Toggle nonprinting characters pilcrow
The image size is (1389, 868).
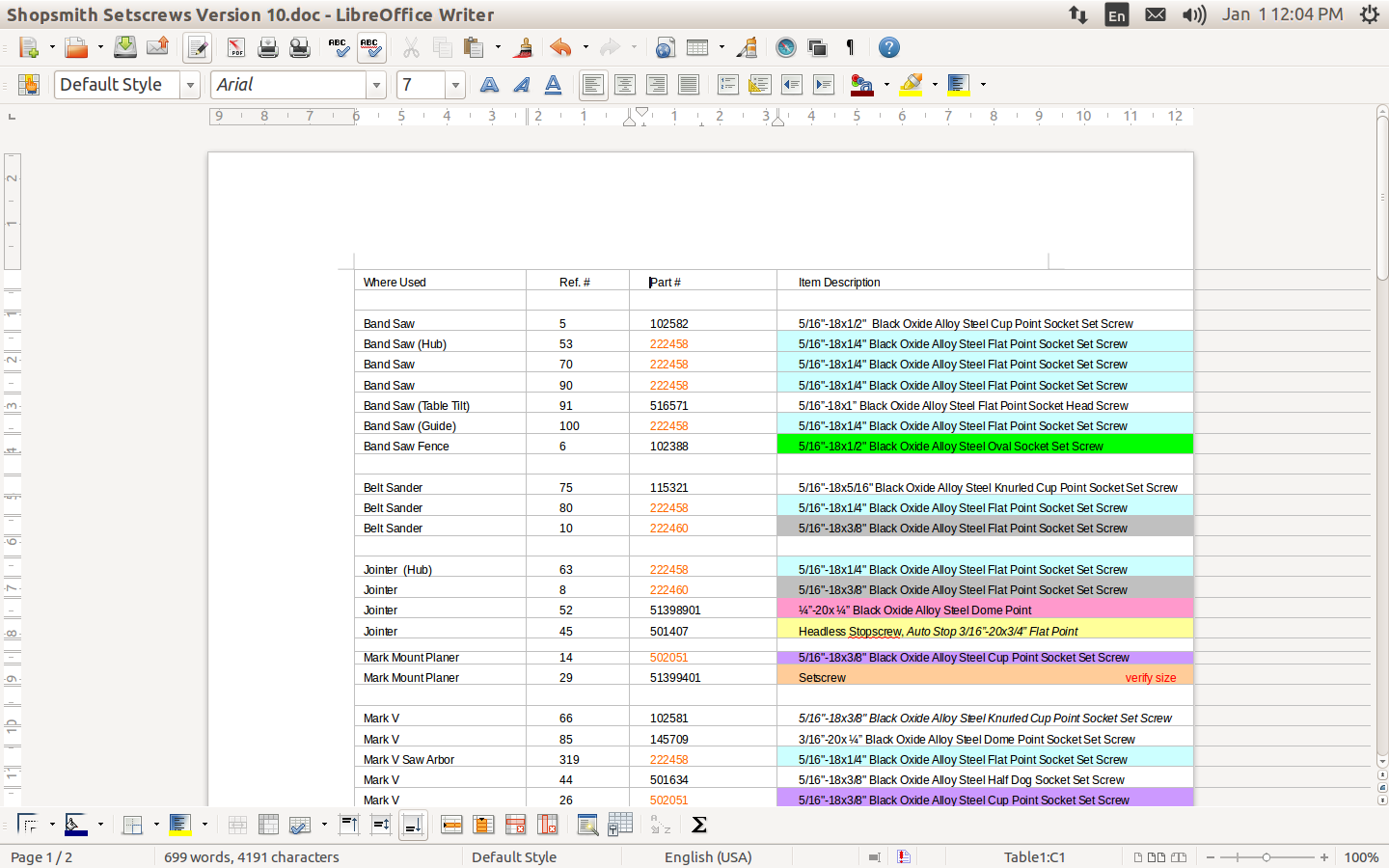coord(850,47)
